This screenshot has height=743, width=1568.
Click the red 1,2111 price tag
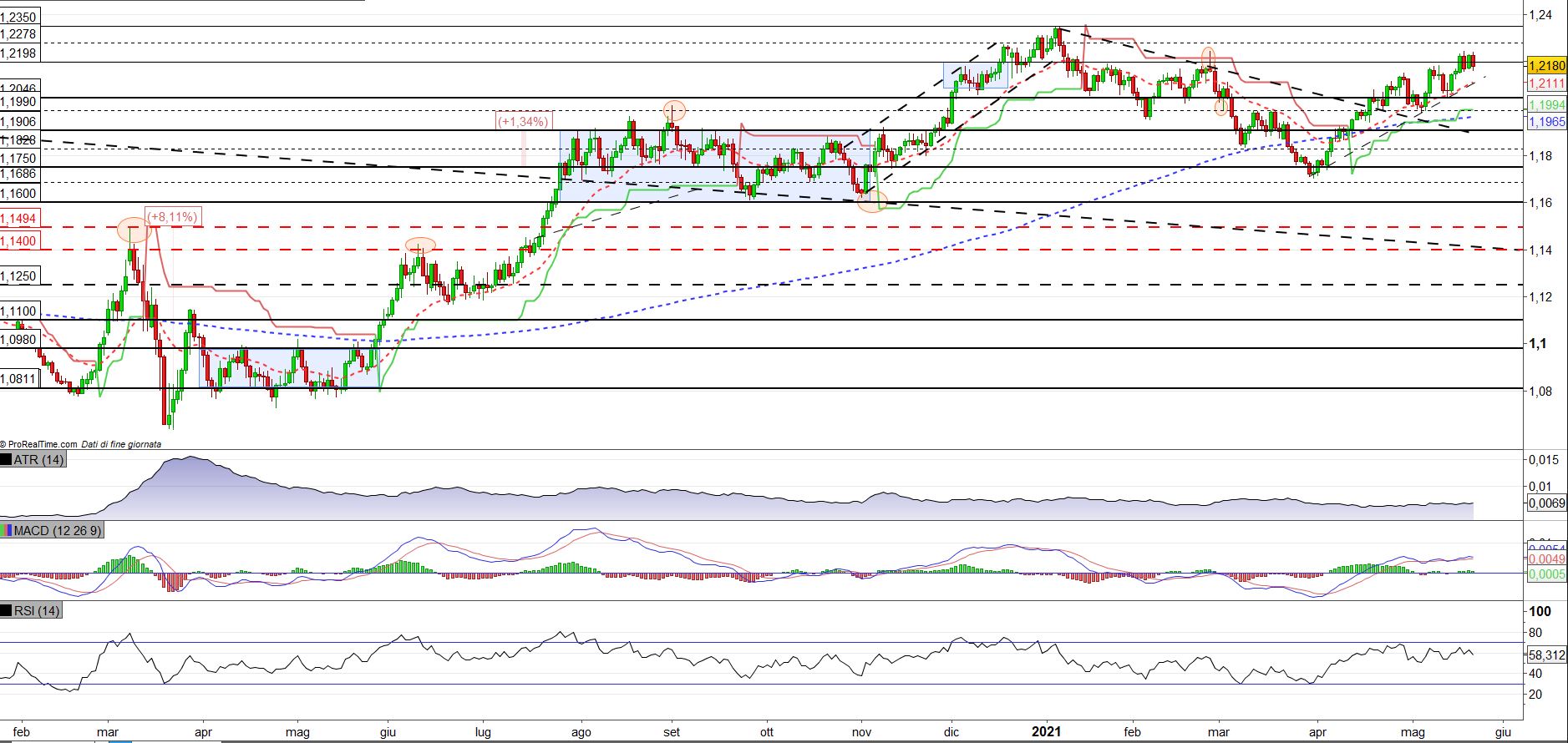coord(1545,83)
